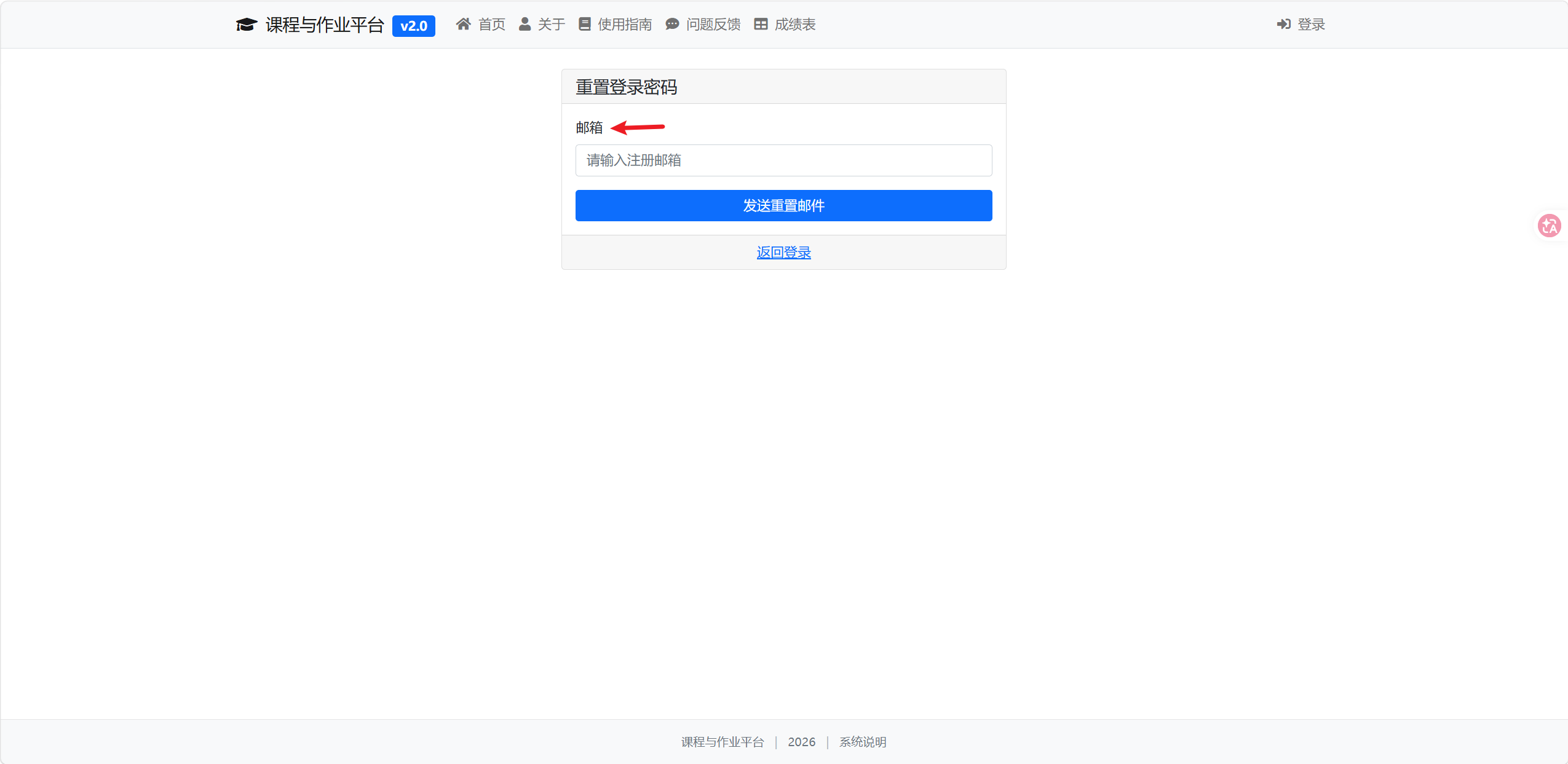The width and height of the screenshot is (1568, 764).
Task: Open the 系统说明 footer link
Action: pyautogui.click(x=863, y=742)
